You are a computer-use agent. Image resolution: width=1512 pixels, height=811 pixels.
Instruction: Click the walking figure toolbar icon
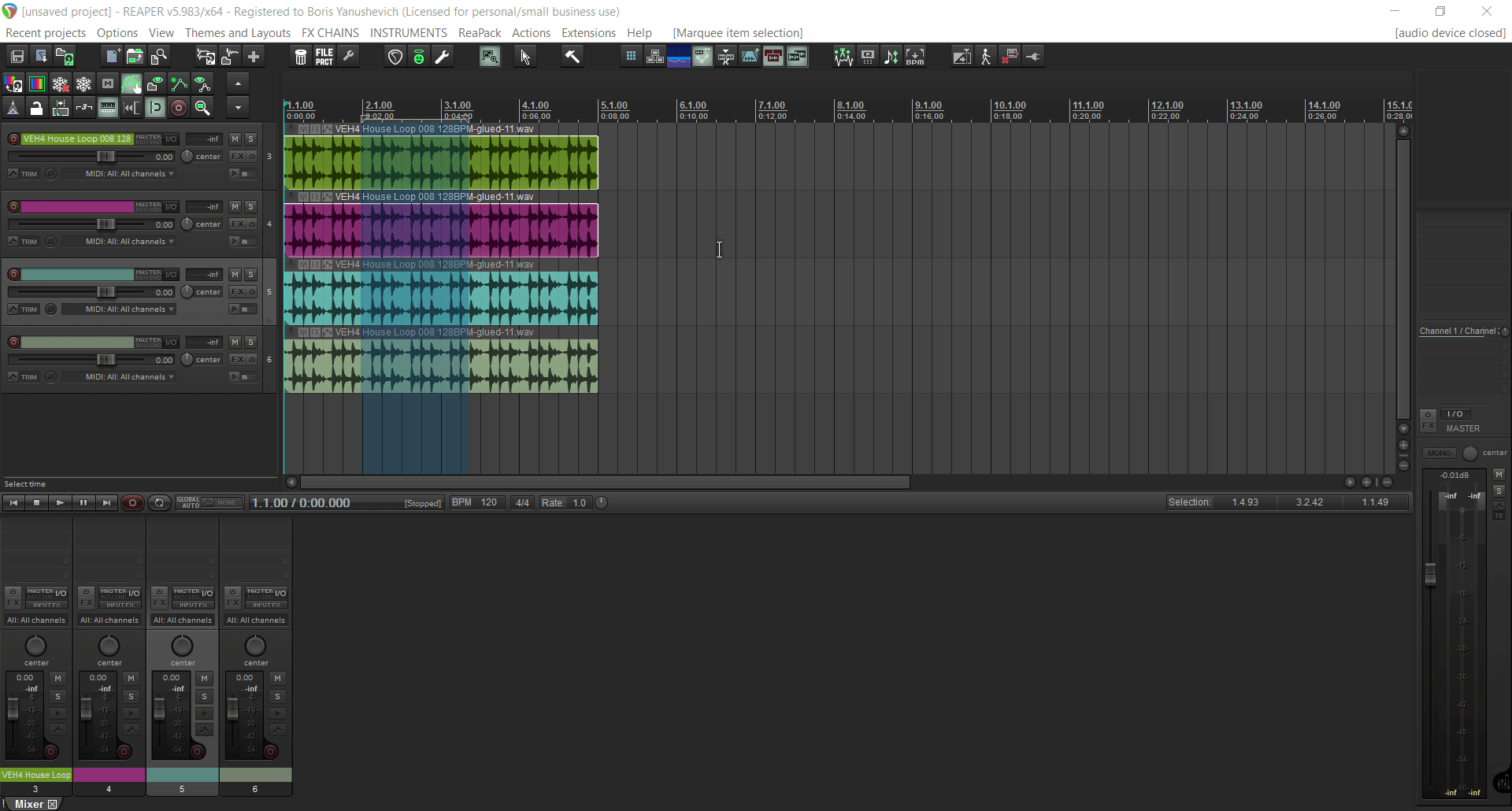986,57
